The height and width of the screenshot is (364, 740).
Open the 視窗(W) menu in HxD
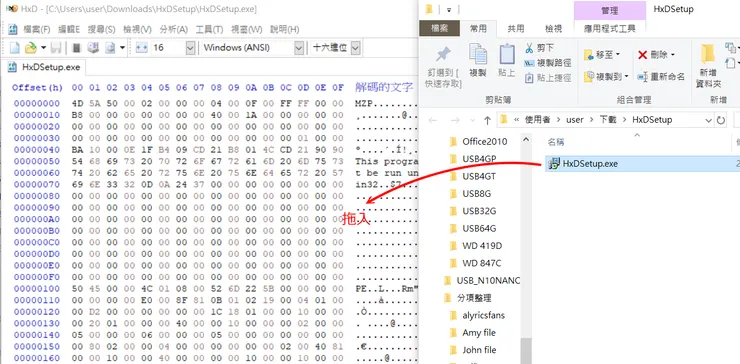(246, 29)
